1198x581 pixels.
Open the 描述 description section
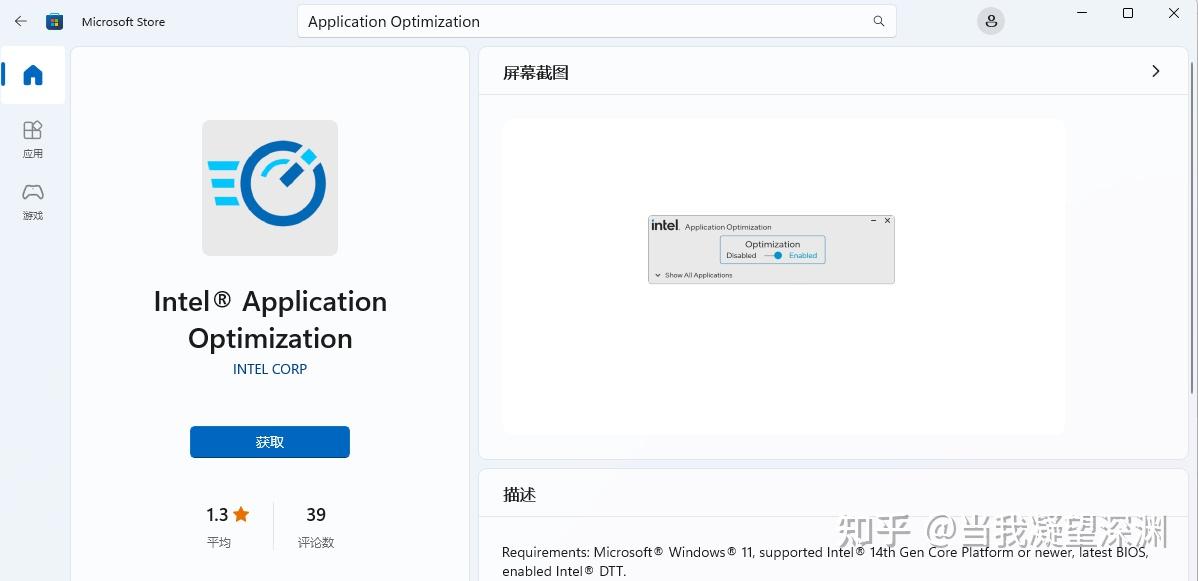[521, 494]
